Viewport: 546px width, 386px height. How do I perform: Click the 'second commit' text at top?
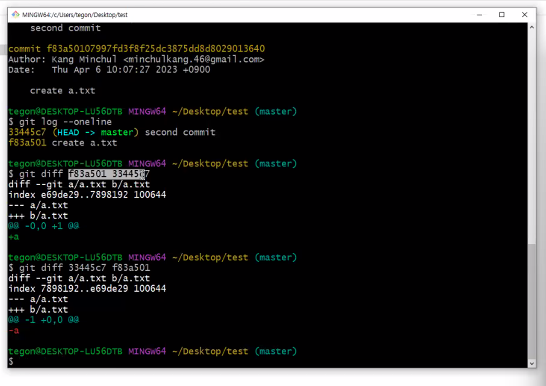(x=65, y=28)
